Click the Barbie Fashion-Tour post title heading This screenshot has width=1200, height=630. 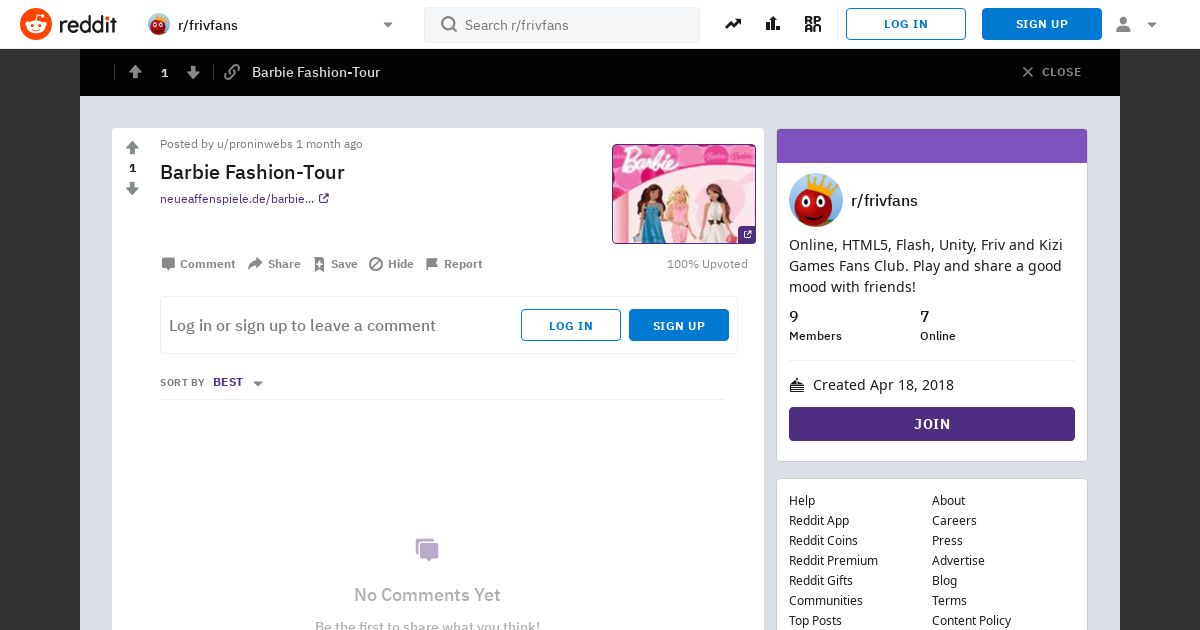[x=252, y=172]
